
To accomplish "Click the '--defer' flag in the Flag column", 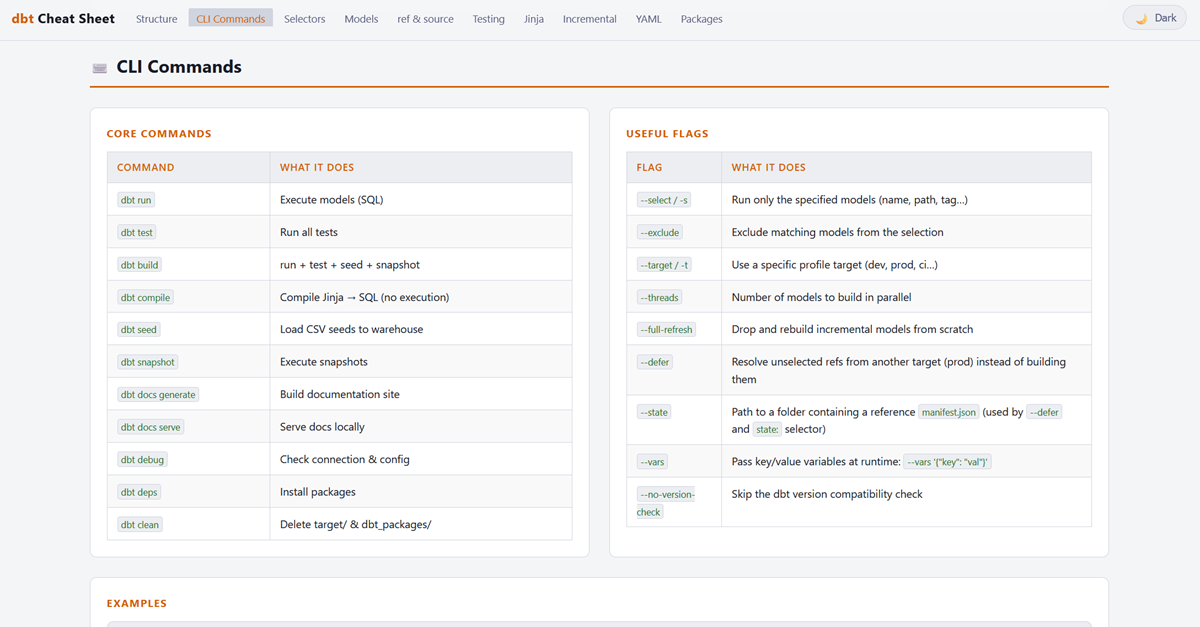I will [655, 362].
